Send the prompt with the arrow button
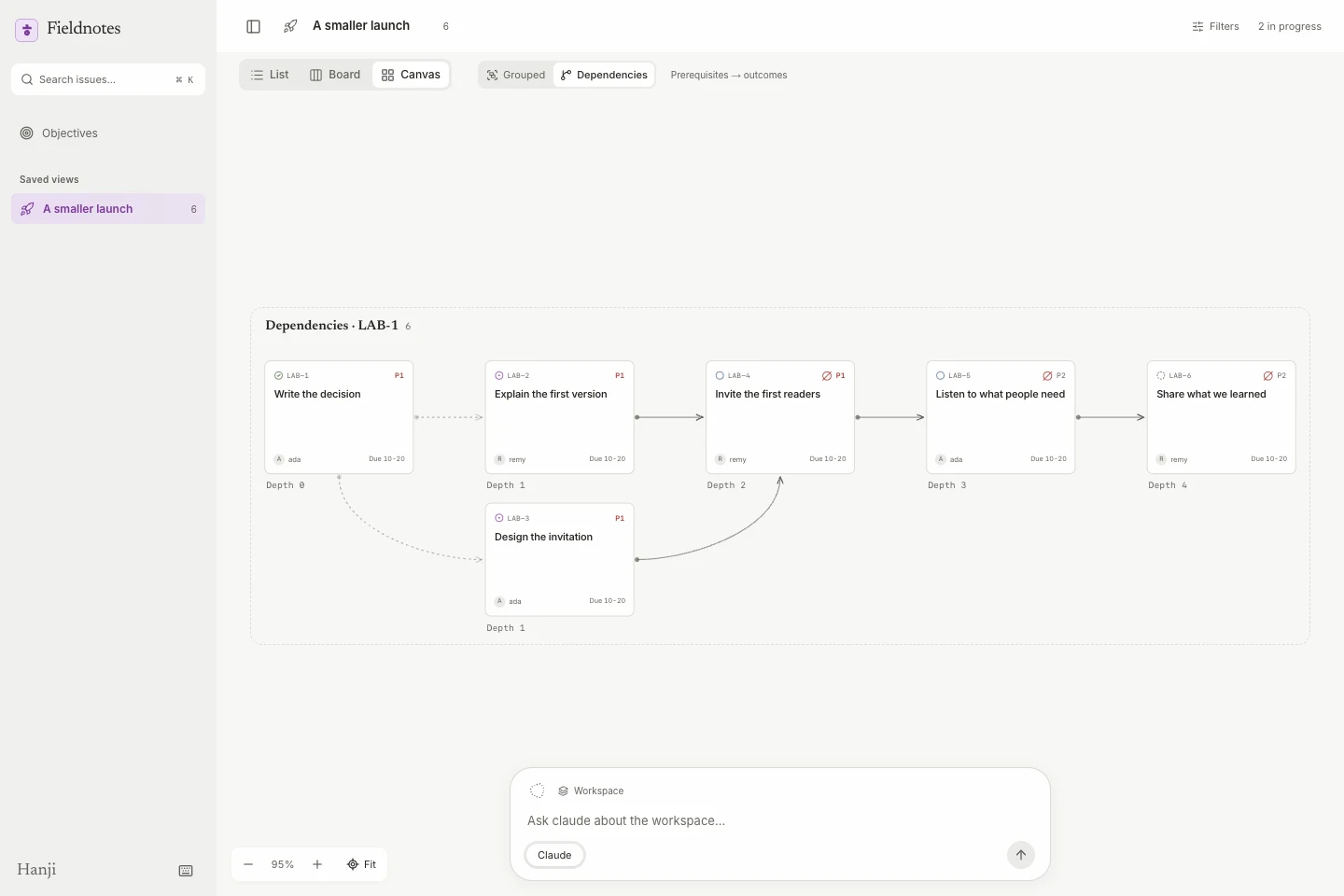 (1021, 855)
